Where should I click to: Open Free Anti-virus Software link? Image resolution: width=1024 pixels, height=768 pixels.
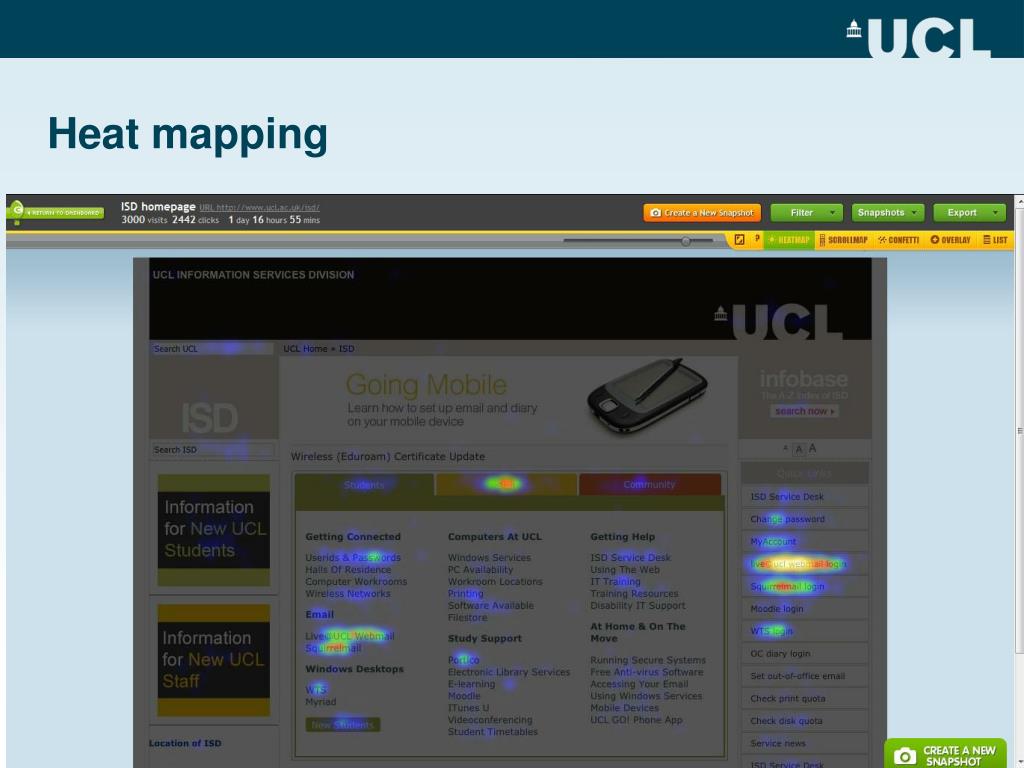[647, 672]
